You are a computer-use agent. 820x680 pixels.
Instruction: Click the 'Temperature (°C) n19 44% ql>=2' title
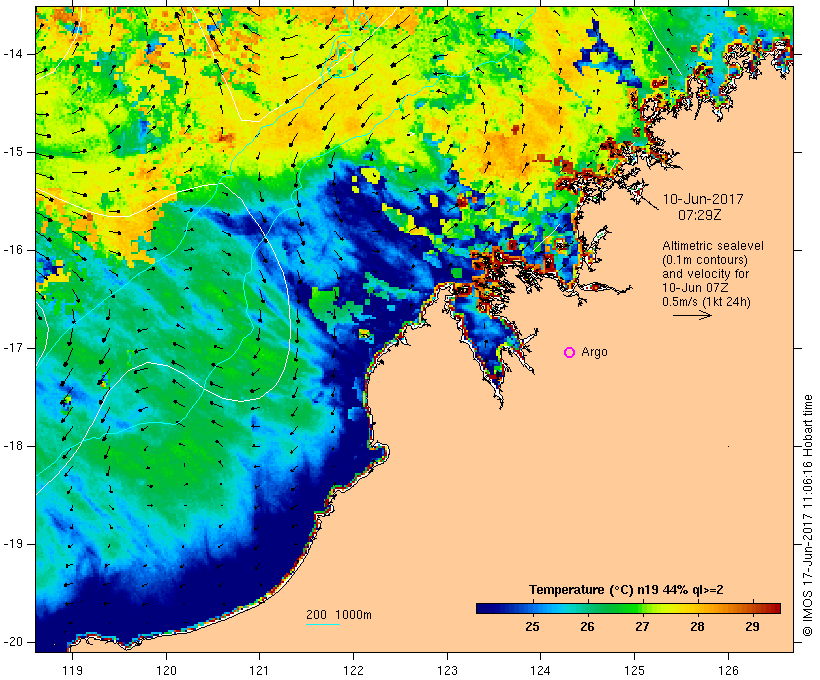coord(626,590)
